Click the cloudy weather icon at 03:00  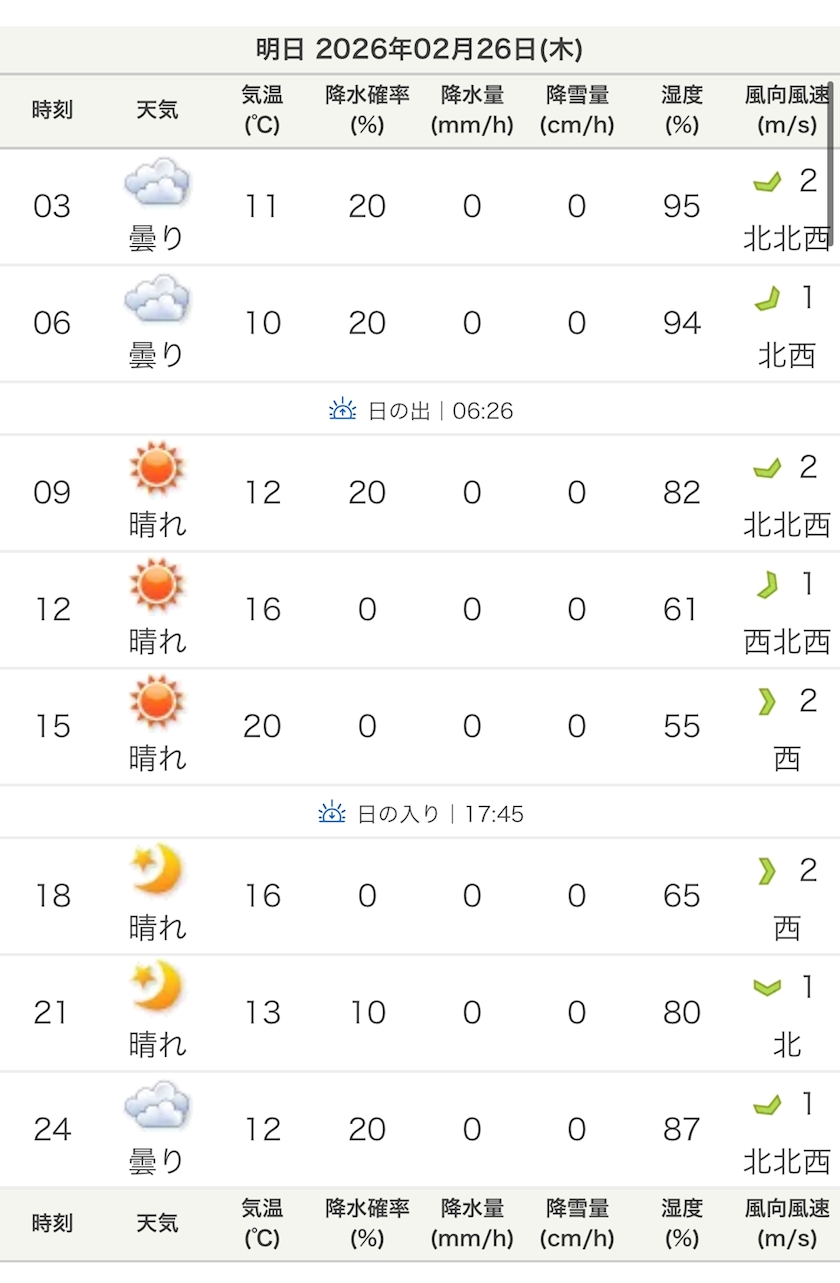tap(157, 183)
